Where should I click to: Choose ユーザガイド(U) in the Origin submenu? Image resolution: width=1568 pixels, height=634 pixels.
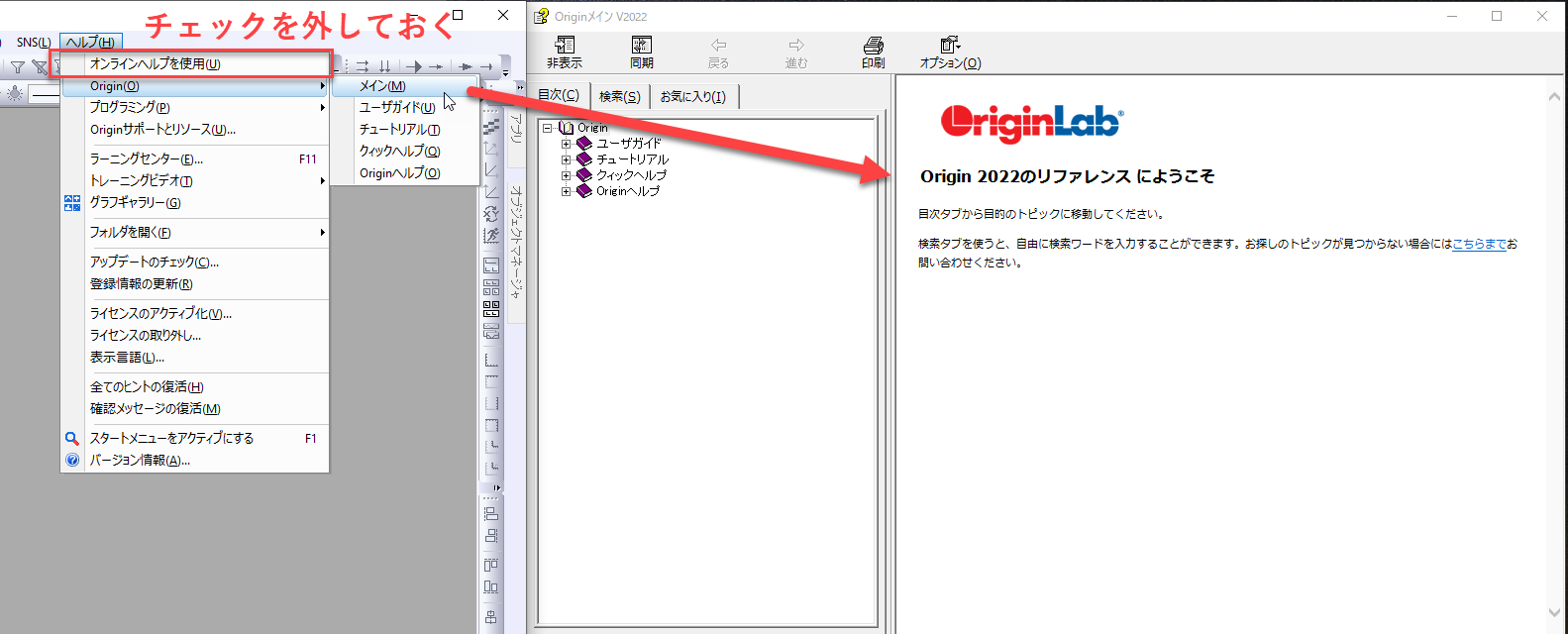[x=404, y=107]
